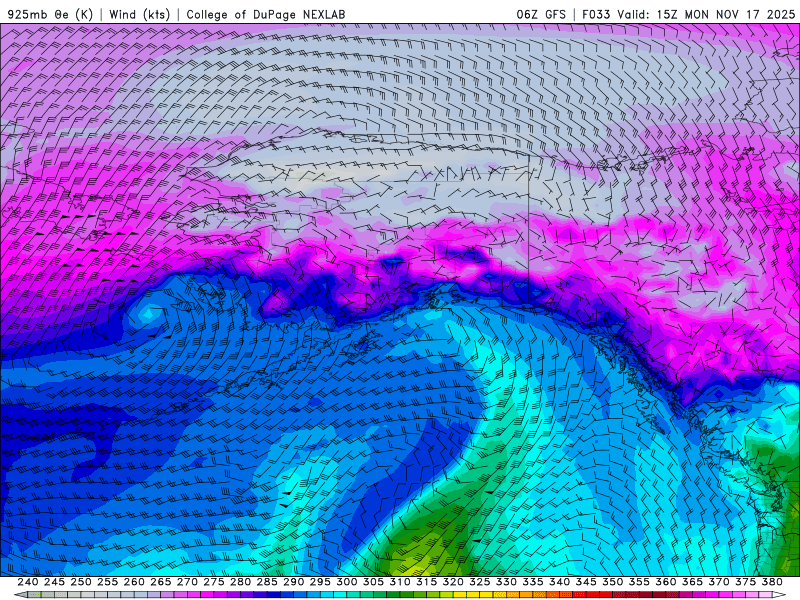Click the 300 label on the color scale
Image resolution: width=800 pixels, height=600 pixels.
tap(346, 582)
